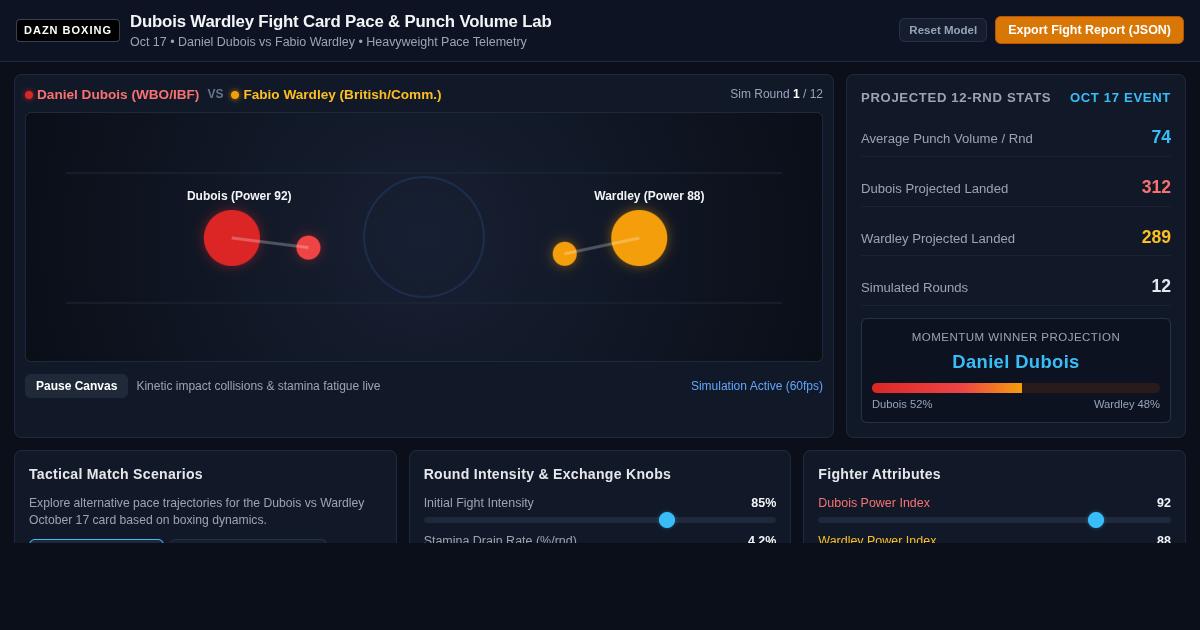Viewport: 1200px width, 630px height.
Task: Click Fabio Wardley (British/Comm.) fighter name
Action: [x=342, y=95]
